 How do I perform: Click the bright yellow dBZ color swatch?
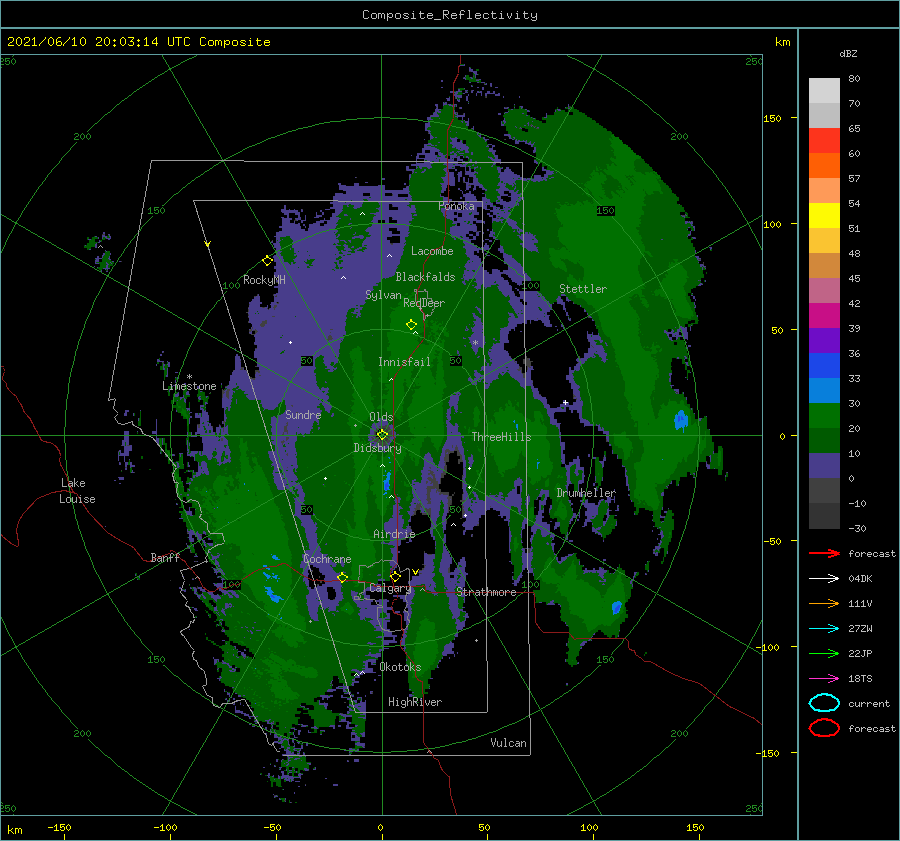coord(824,216)
